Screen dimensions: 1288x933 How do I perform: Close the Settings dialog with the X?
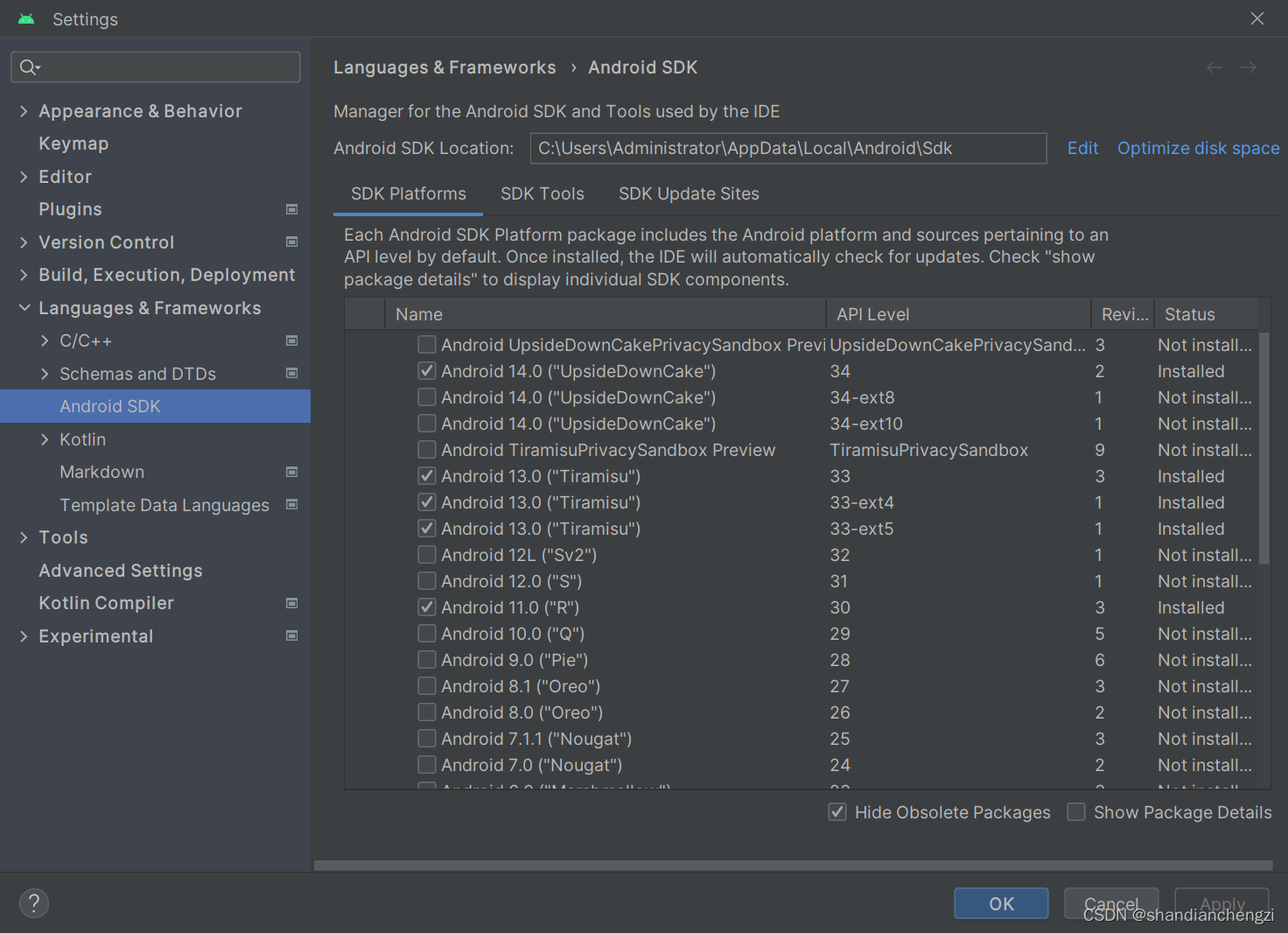[1257, 18]
